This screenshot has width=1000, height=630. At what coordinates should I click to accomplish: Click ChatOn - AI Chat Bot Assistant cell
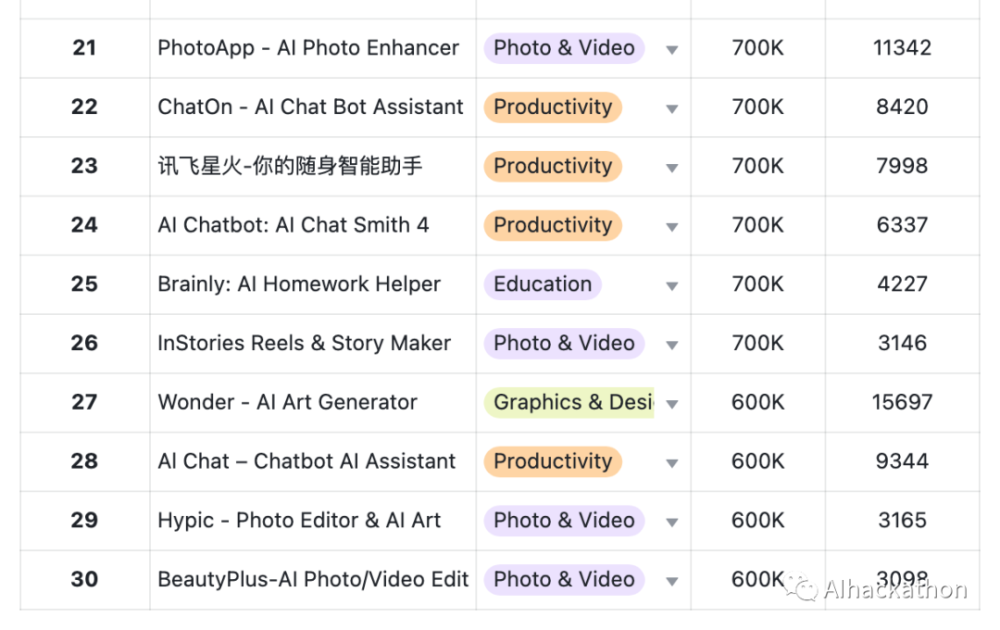point(313,107)
